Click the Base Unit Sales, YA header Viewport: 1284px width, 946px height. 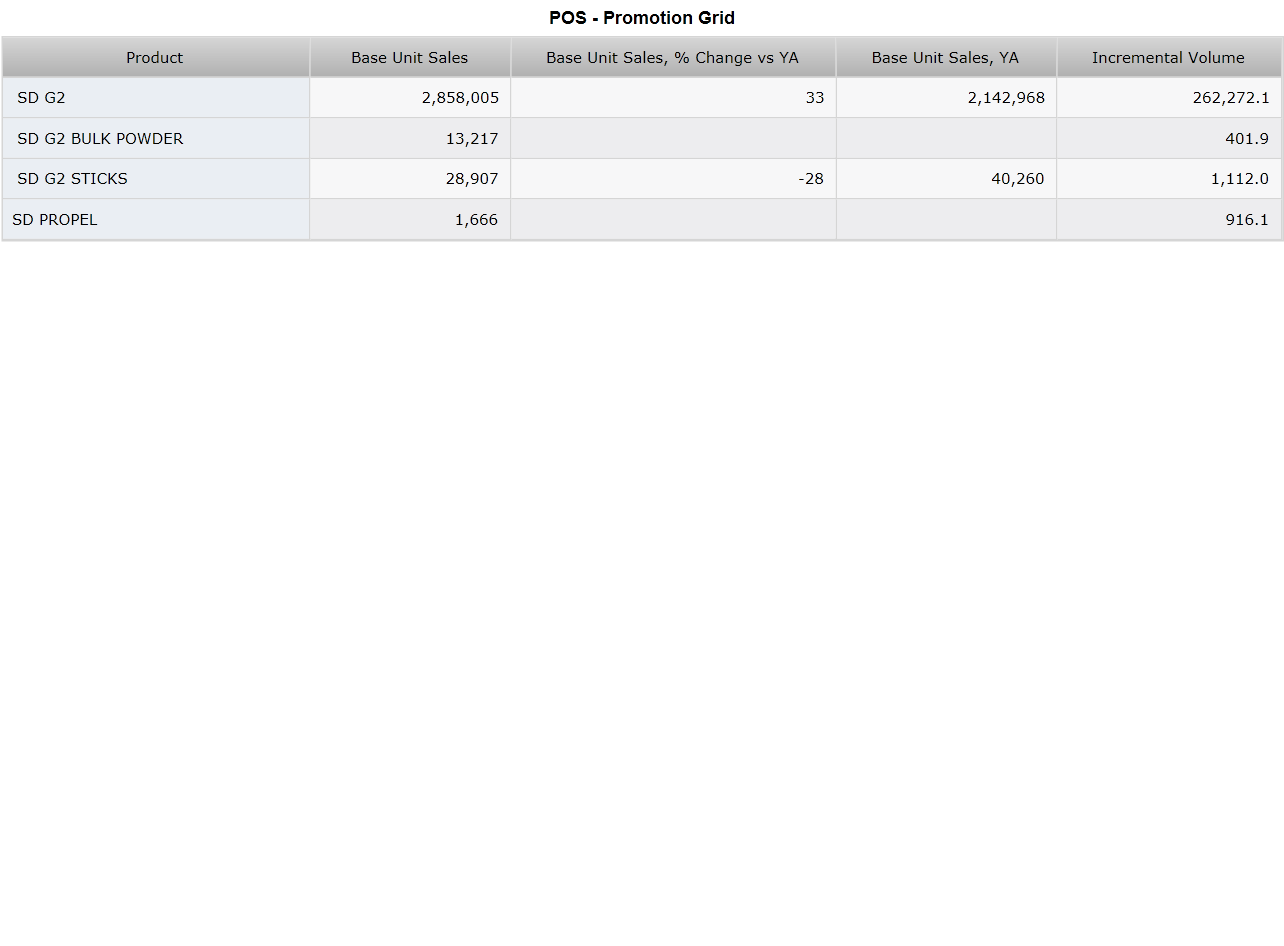pyautogui.click(x=946, y=58)
